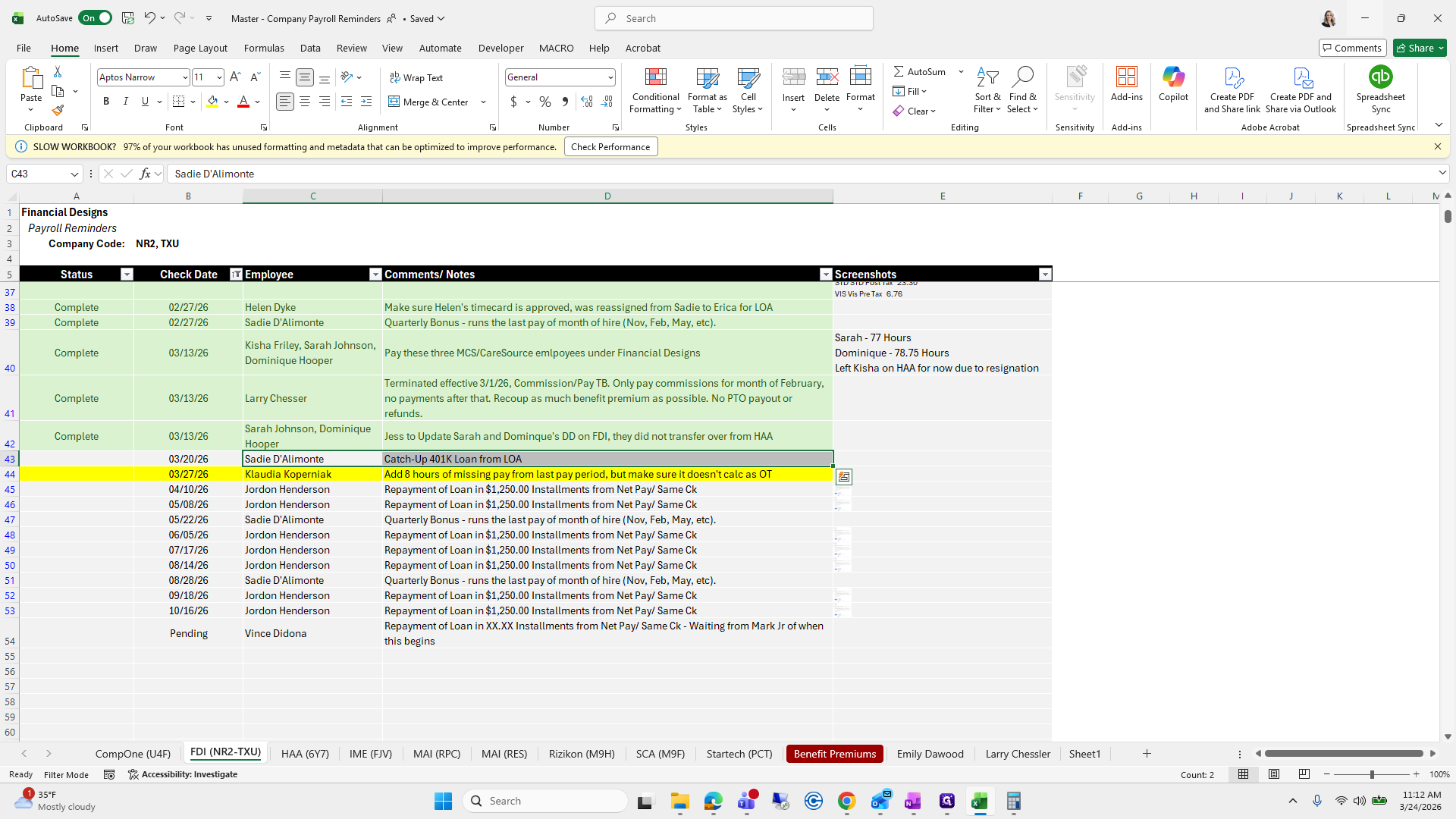
Task: Toggle Italic formatting button
Action: (x=126, y=102)
